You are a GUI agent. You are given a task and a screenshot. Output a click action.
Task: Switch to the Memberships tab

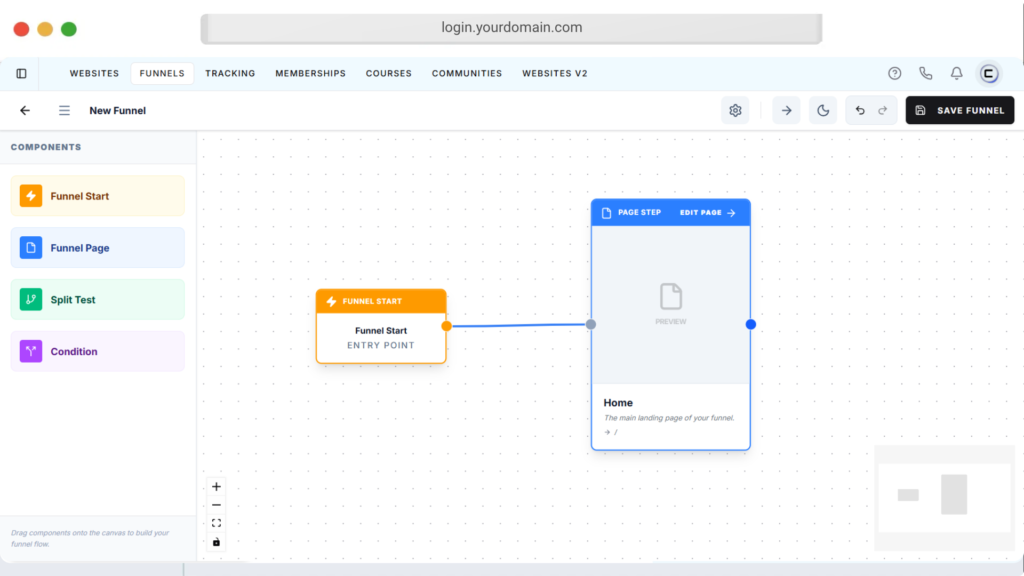310,73
